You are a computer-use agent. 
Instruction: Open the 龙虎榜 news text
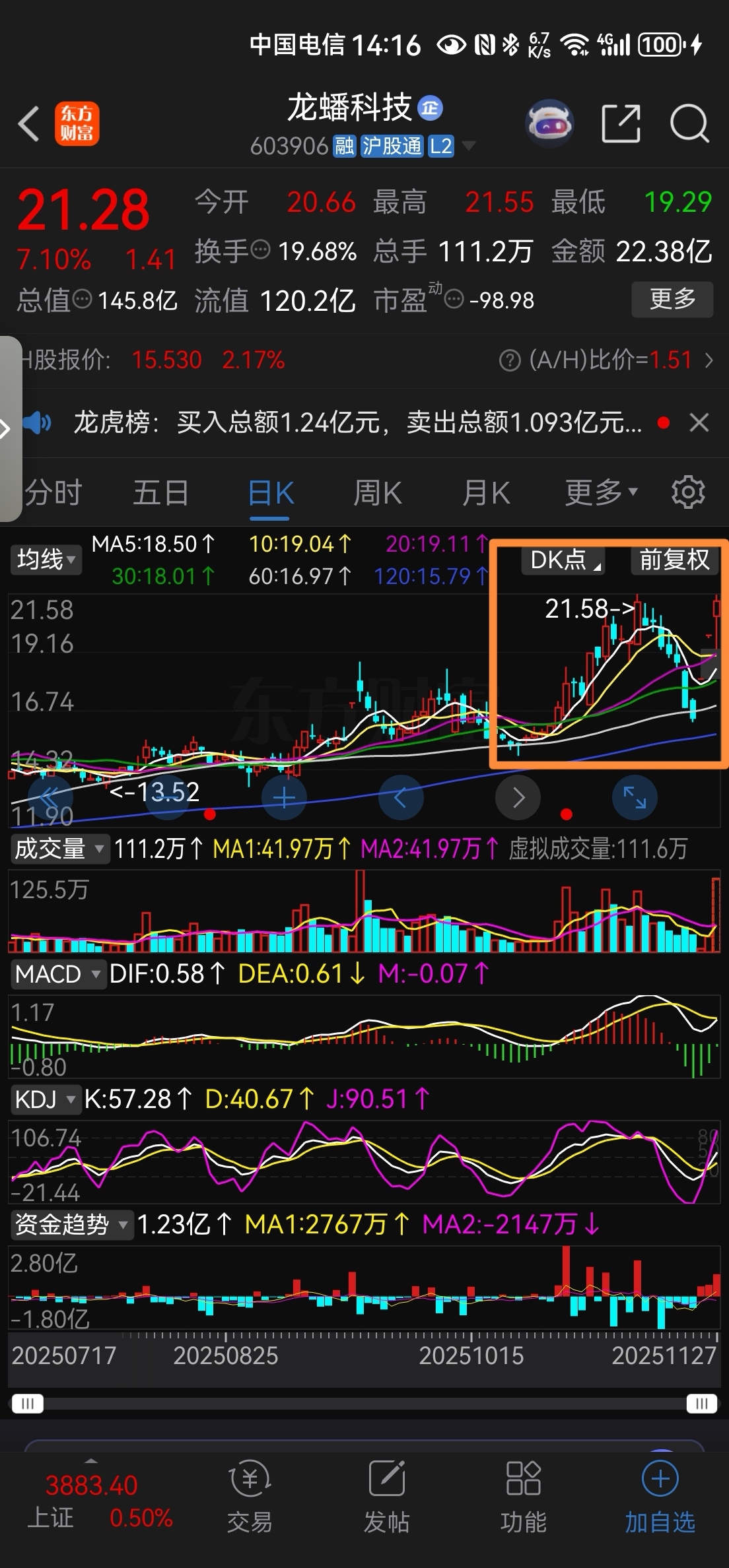coord(357,422)
